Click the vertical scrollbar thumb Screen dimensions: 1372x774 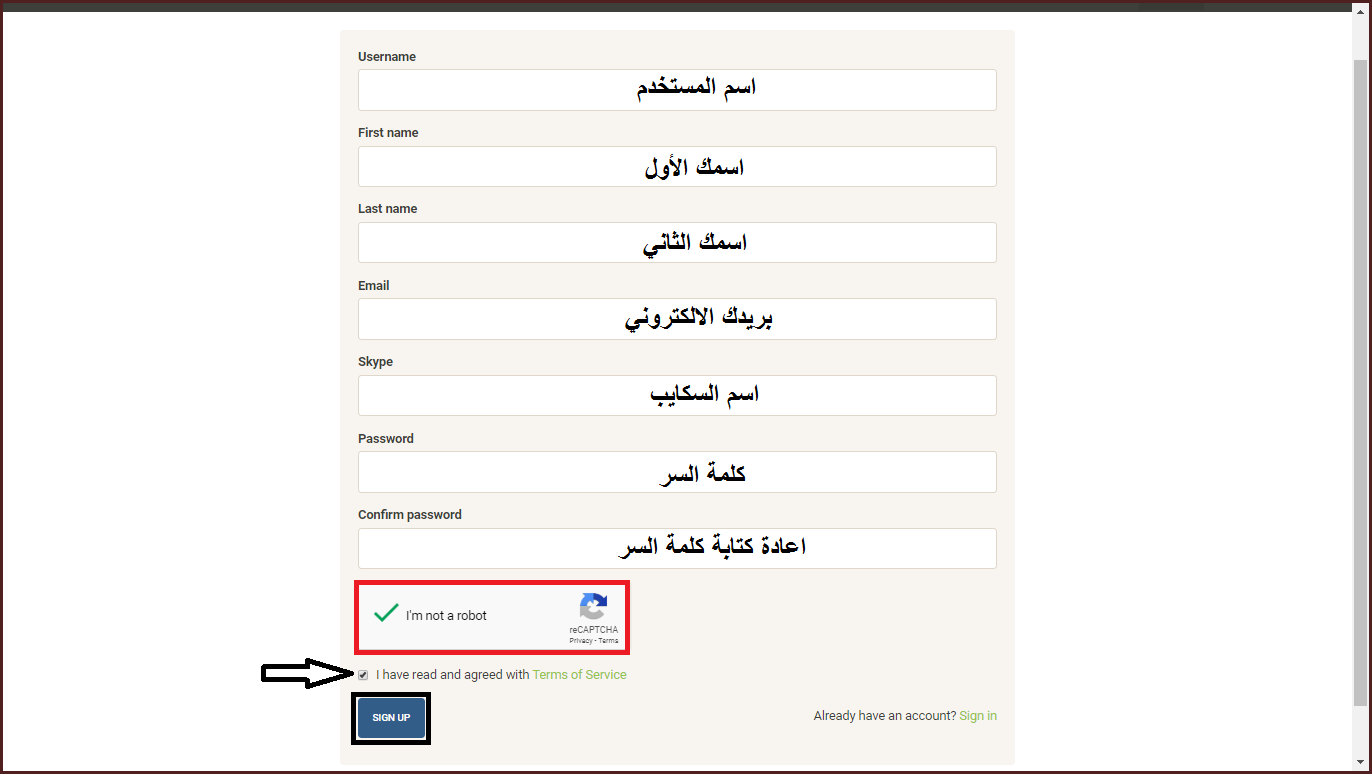(1359, 380)
